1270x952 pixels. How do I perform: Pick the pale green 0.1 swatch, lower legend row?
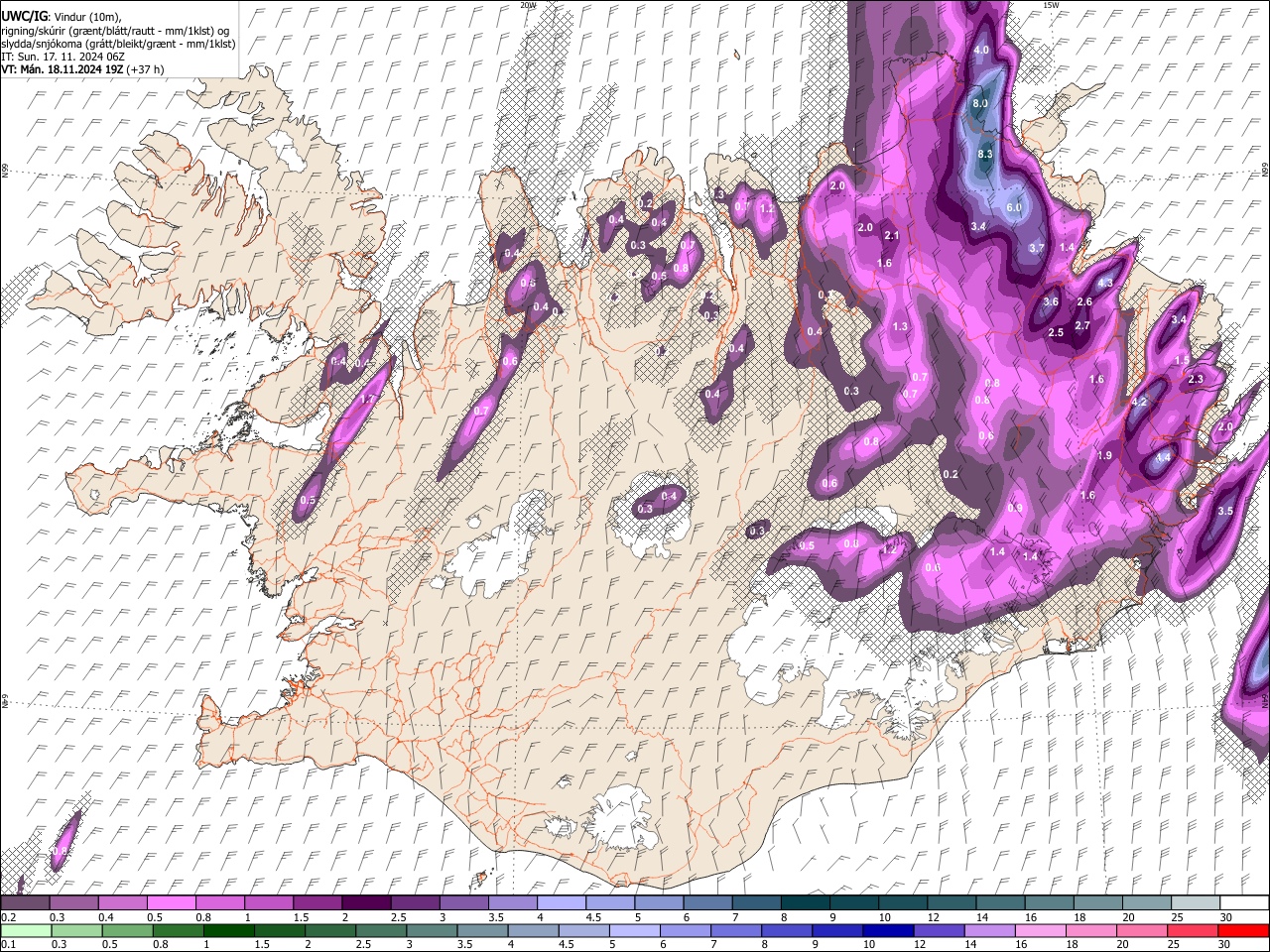pos(25,931)
